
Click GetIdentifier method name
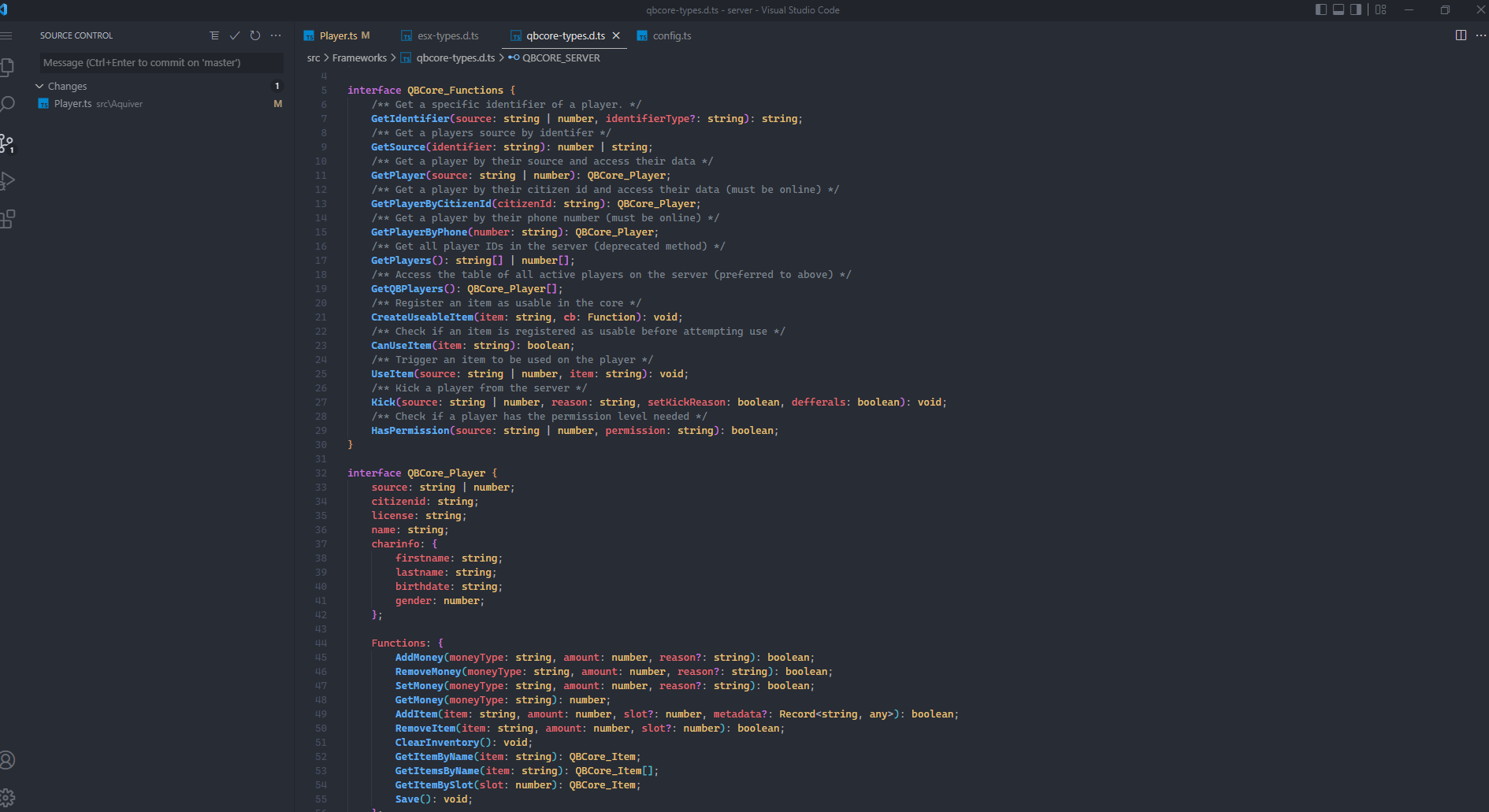point(410,119)
